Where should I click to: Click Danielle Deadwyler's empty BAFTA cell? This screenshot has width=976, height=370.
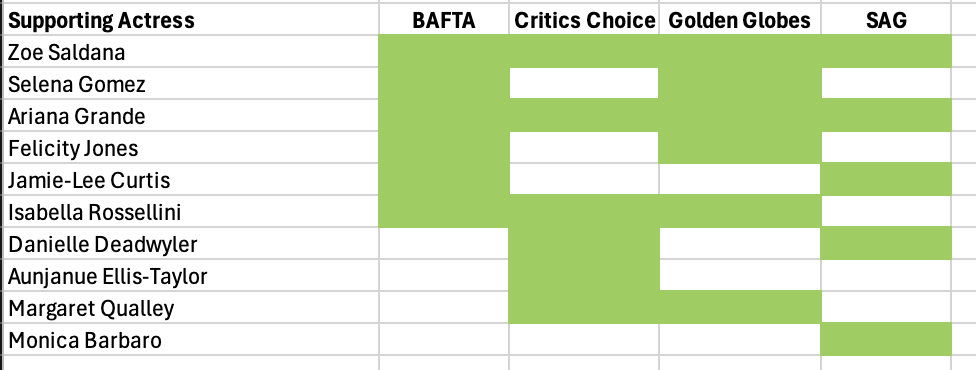point(444,244)
